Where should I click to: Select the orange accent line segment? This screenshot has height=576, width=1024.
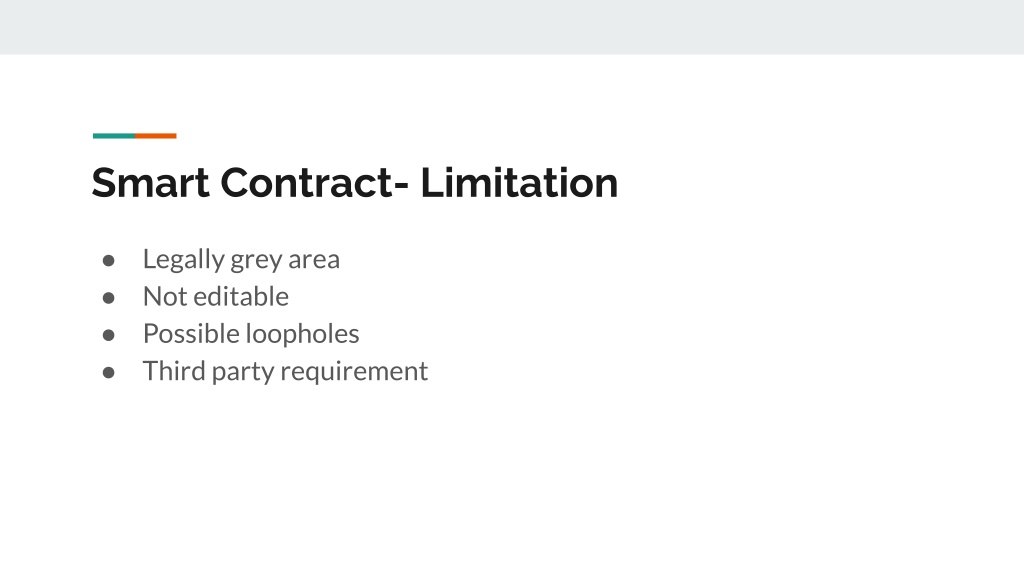click(156, 136)
